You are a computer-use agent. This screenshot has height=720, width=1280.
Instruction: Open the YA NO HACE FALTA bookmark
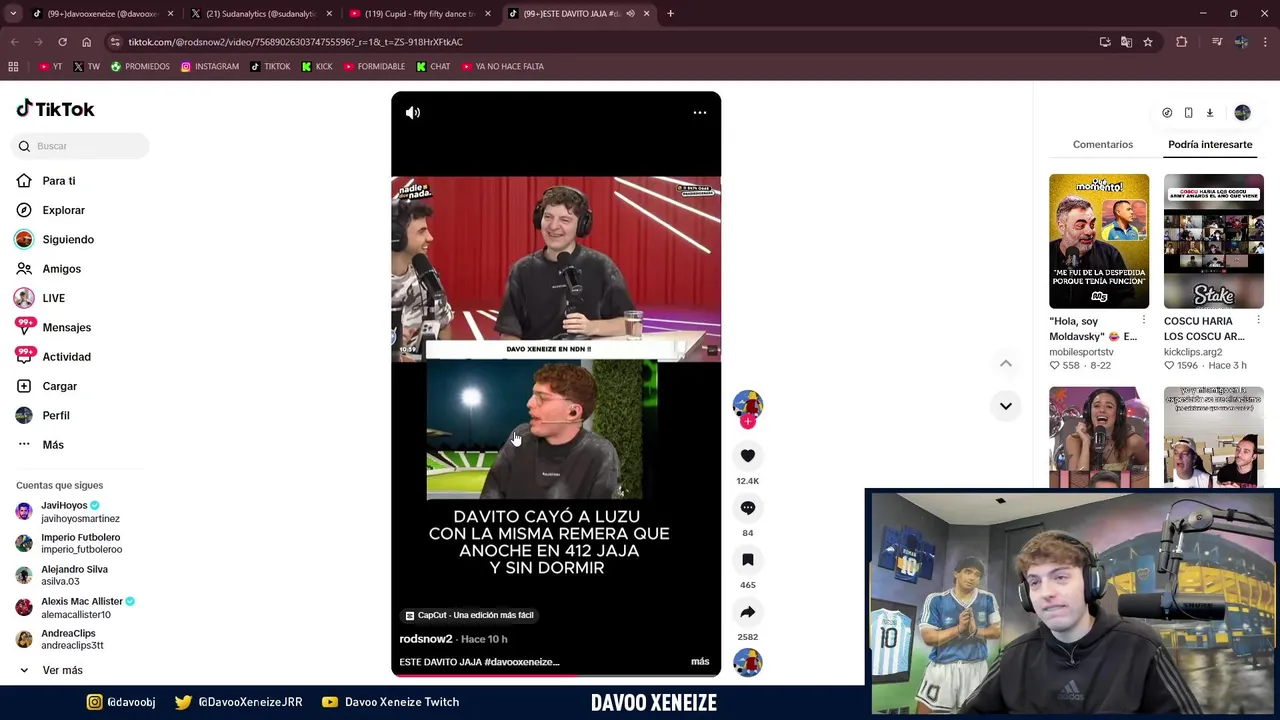(x=501, y=67)
